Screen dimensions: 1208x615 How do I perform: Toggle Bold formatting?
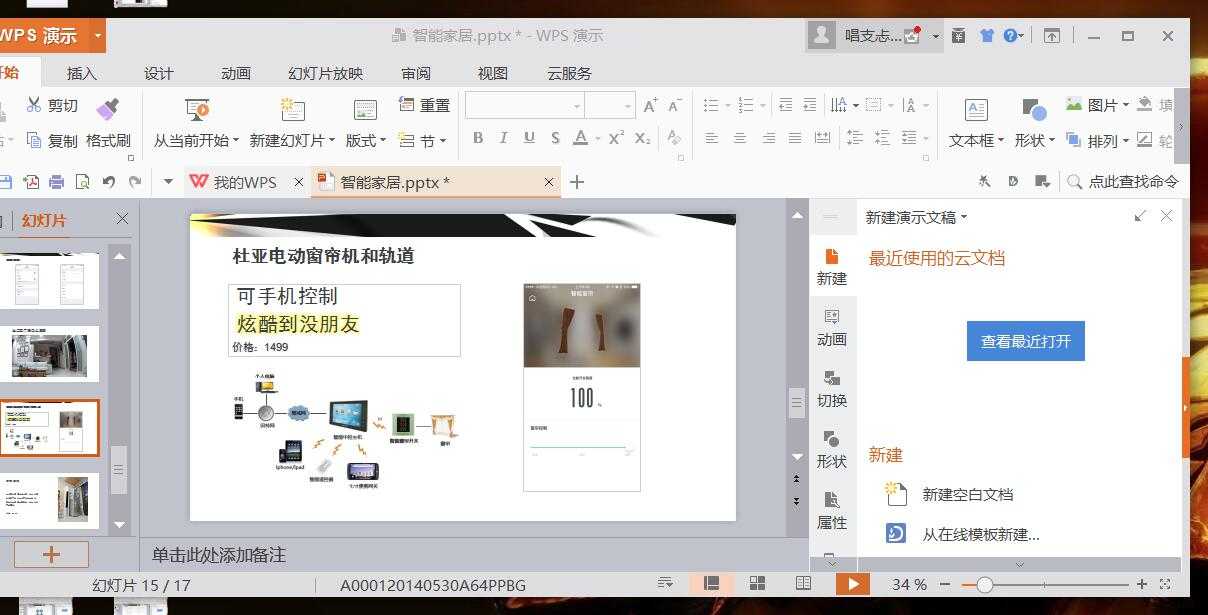click(478, 138)
